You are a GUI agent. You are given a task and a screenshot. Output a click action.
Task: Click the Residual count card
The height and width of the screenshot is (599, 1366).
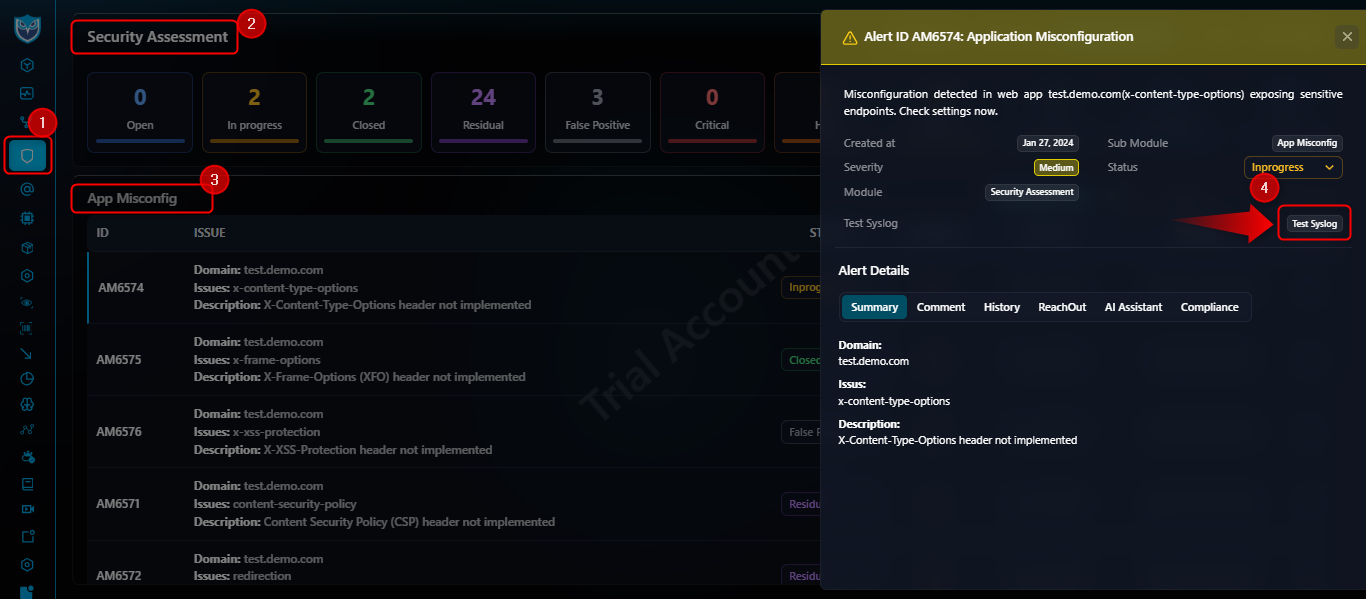click(483, 112)
